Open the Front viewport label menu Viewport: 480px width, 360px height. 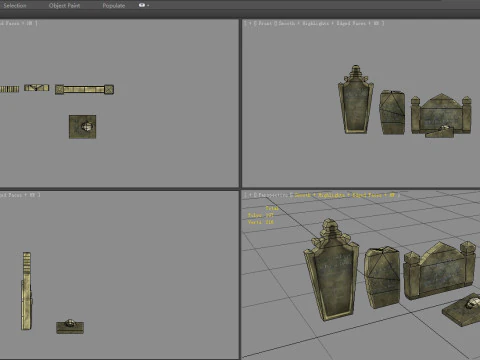tap(265, 23)
